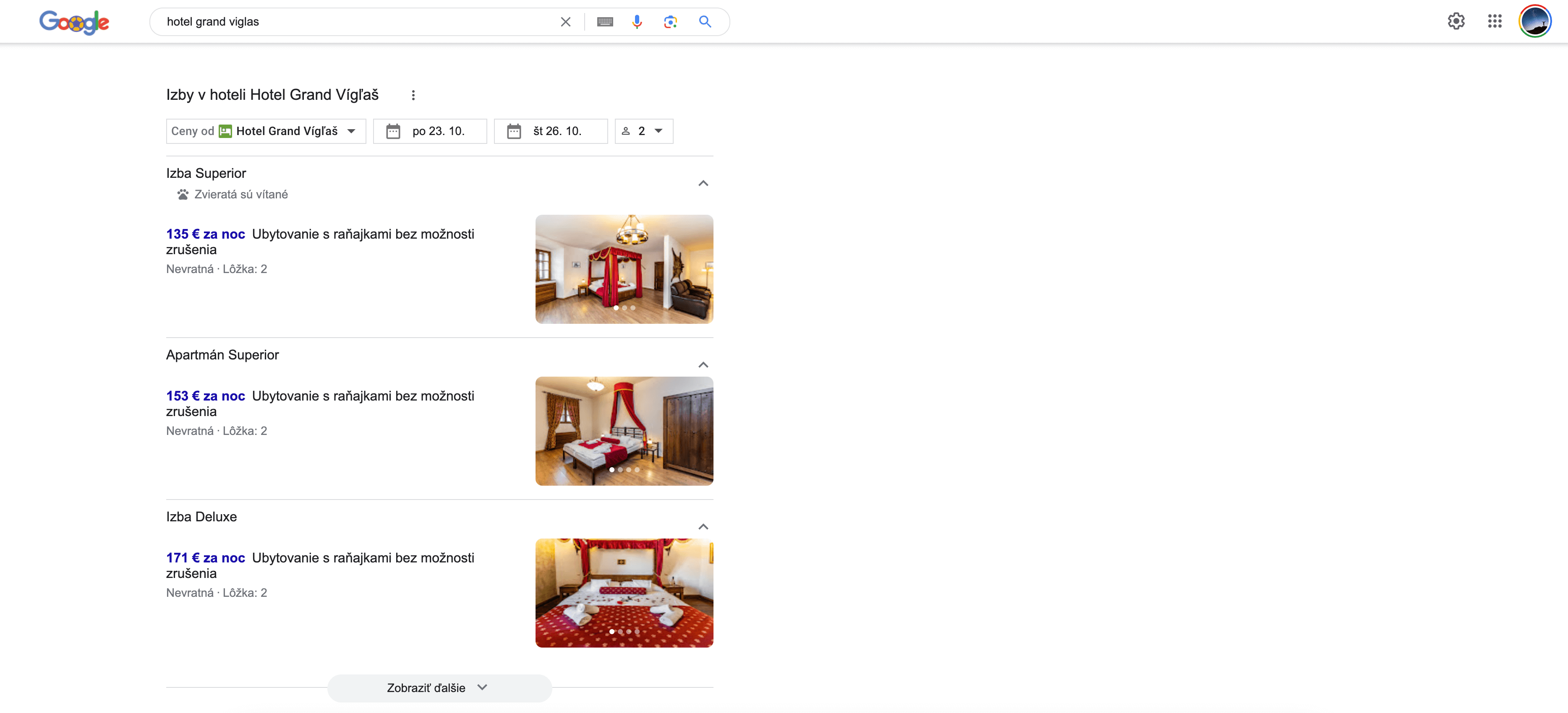Open quick settings via the gear icon
The width and height of the screenshot is (1568, 713).
[x=1456, y=21]
